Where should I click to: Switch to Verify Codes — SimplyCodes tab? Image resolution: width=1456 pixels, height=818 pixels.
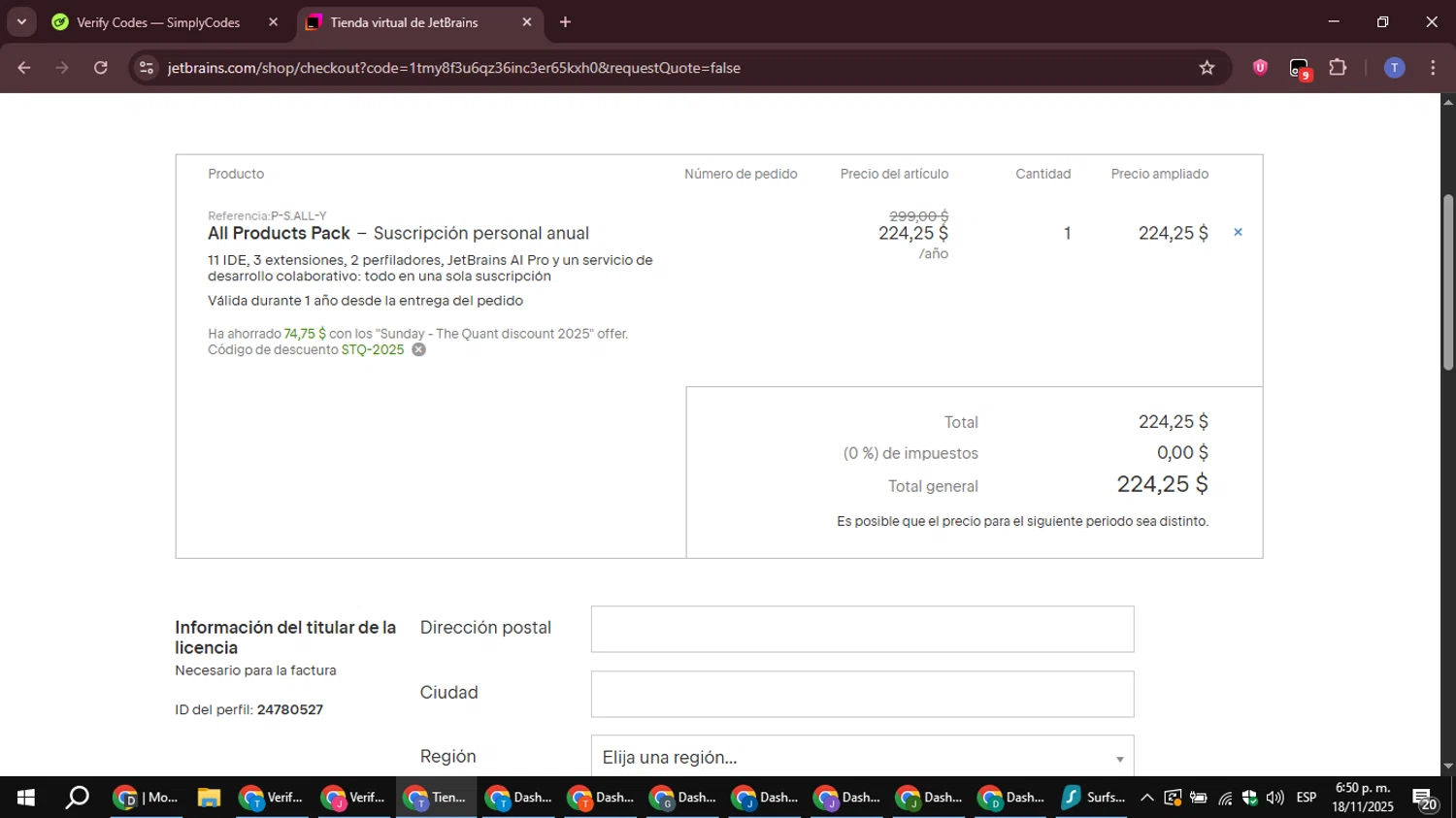[158, 22]
